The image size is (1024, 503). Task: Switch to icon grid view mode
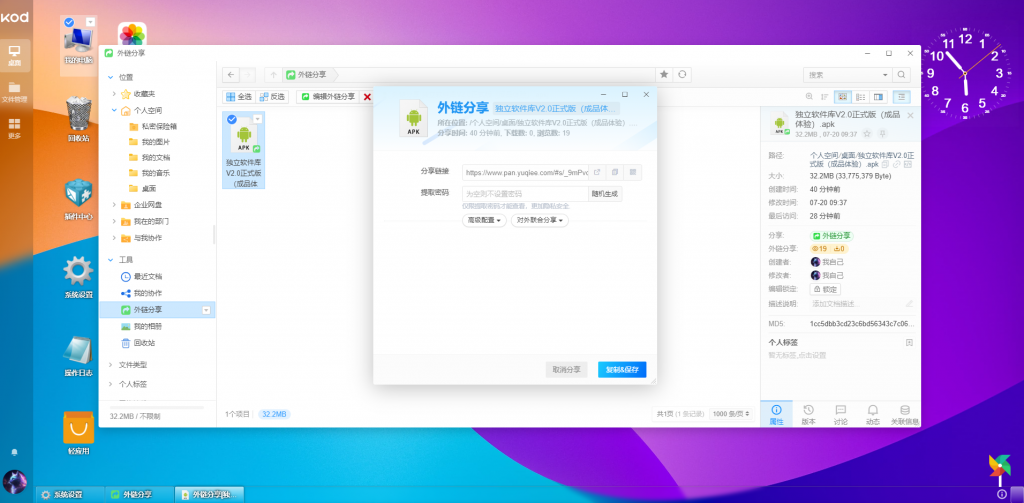842,97
